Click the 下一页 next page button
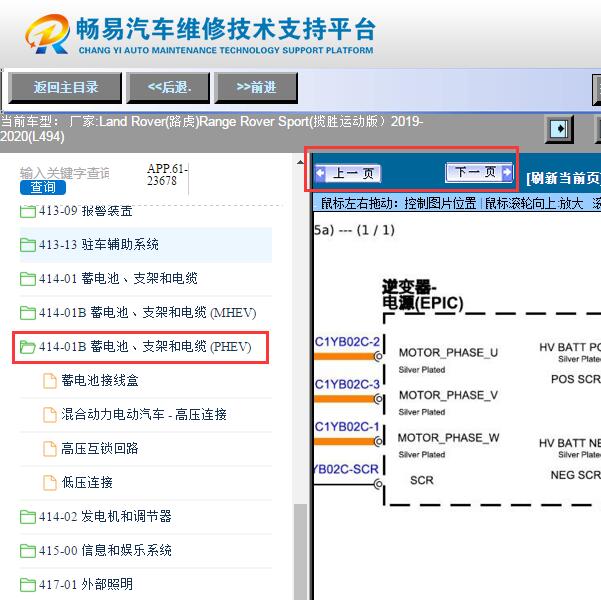601x600 pixels. coord(479,172)
